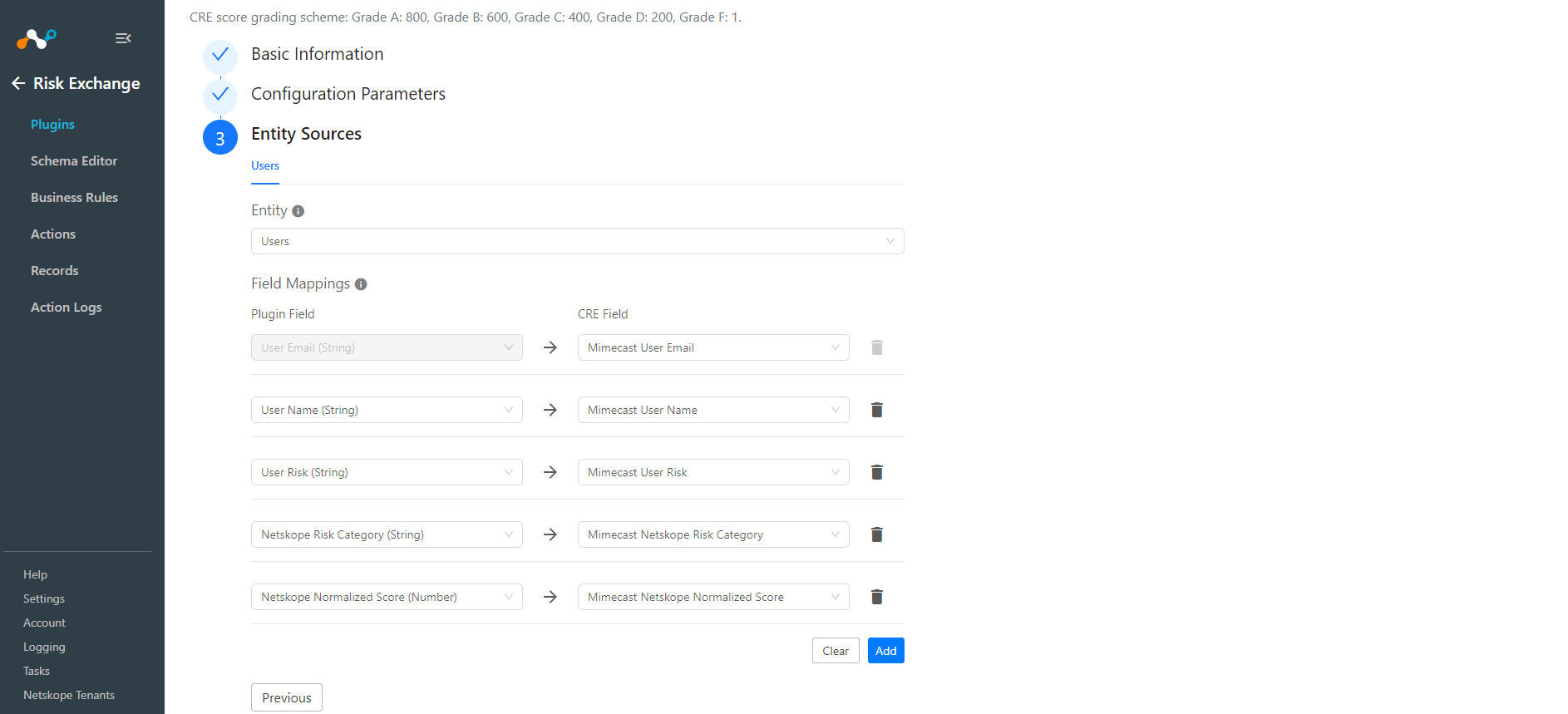Go back using Risk Exchange arrow
This screenshot has width=1568, height=714.
point(18,83)
